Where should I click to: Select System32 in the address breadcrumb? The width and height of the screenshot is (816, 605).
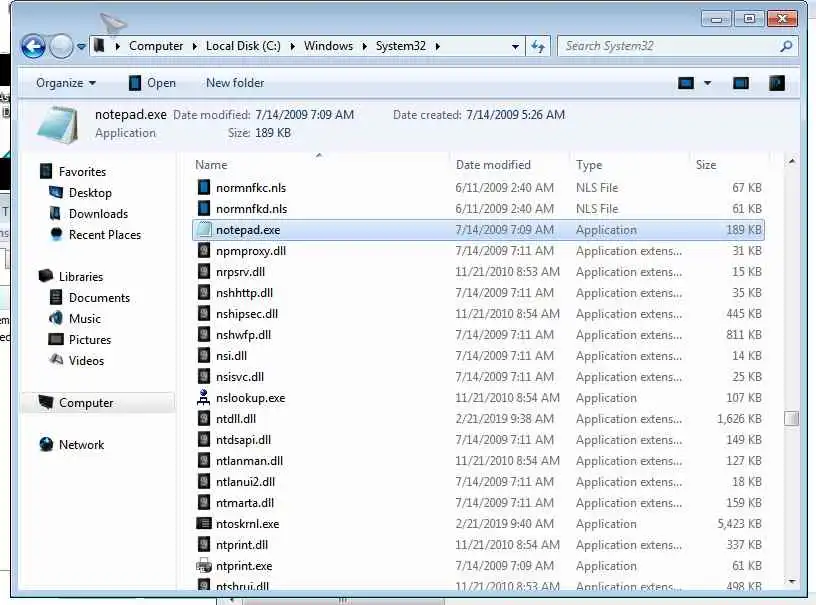(x=401, y=46)
